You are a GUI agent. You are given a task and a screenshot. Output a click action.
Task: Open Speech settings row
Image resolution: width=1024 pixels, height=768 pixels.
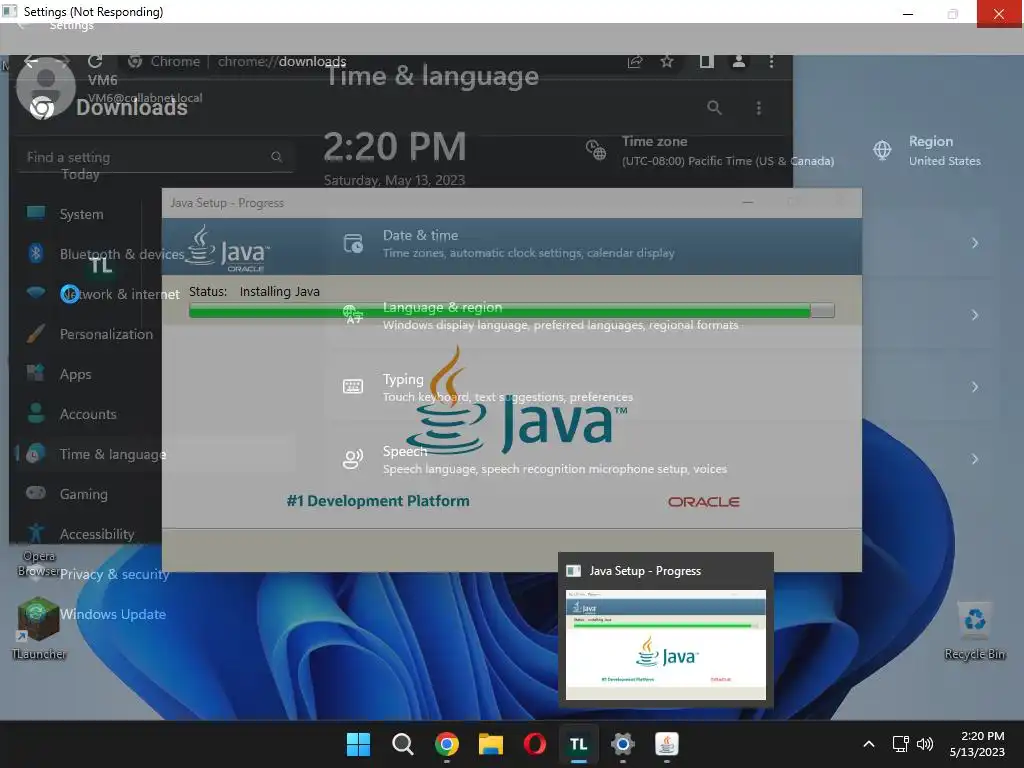(x=664, y=459)
